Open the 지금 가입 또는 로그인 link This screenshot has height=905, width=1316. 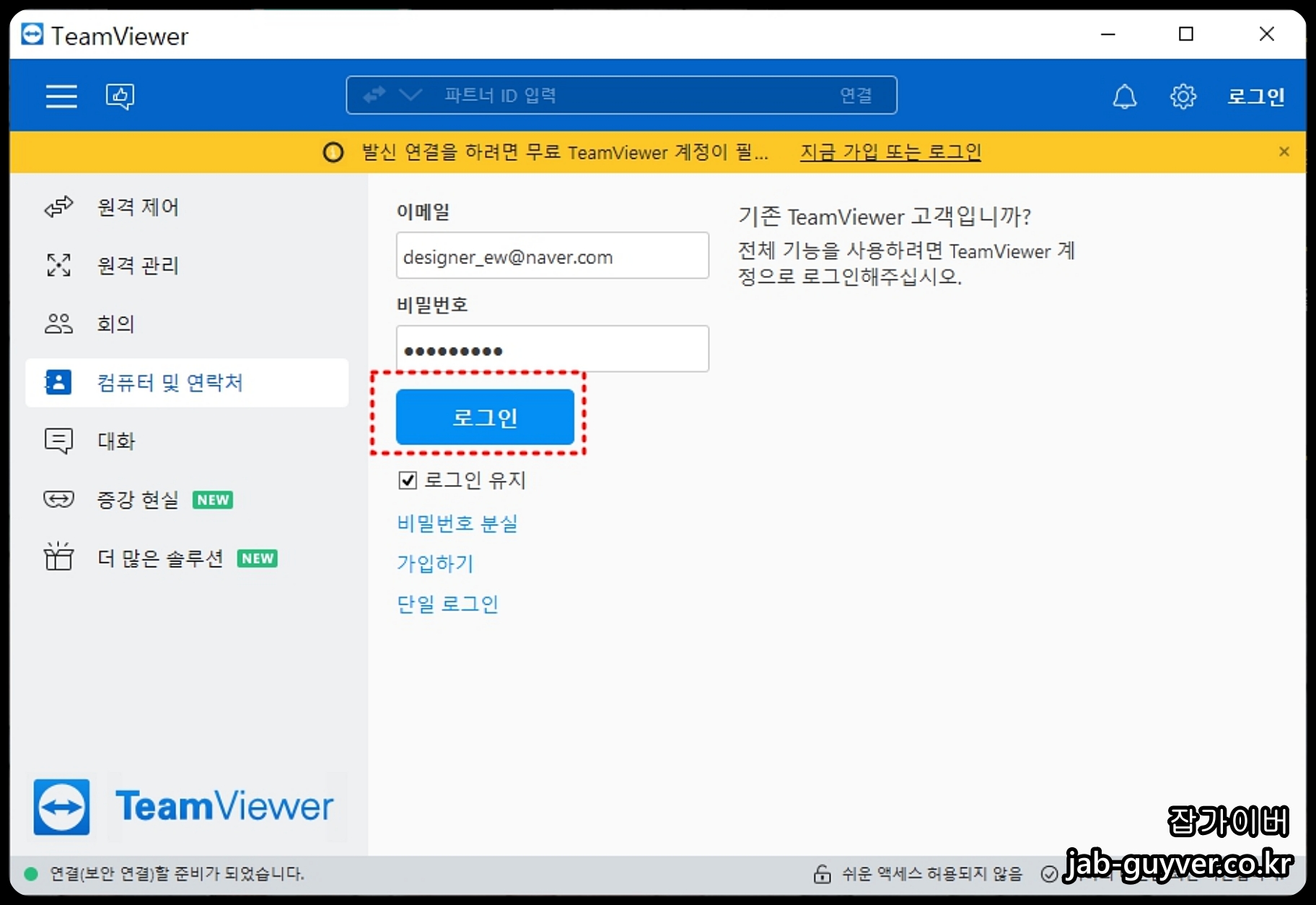tap(890, 152)
